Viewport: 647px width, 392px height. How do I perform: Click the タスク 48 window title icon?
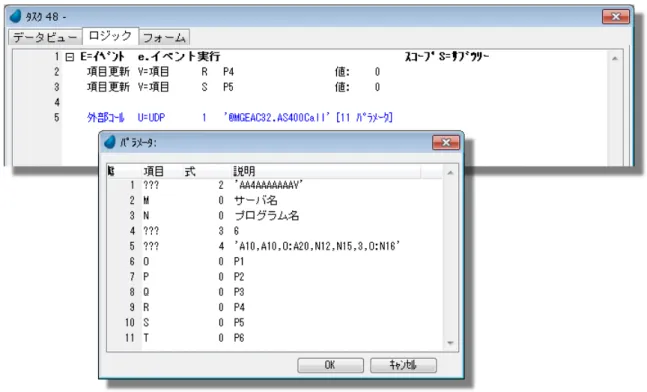coord(16,17)
